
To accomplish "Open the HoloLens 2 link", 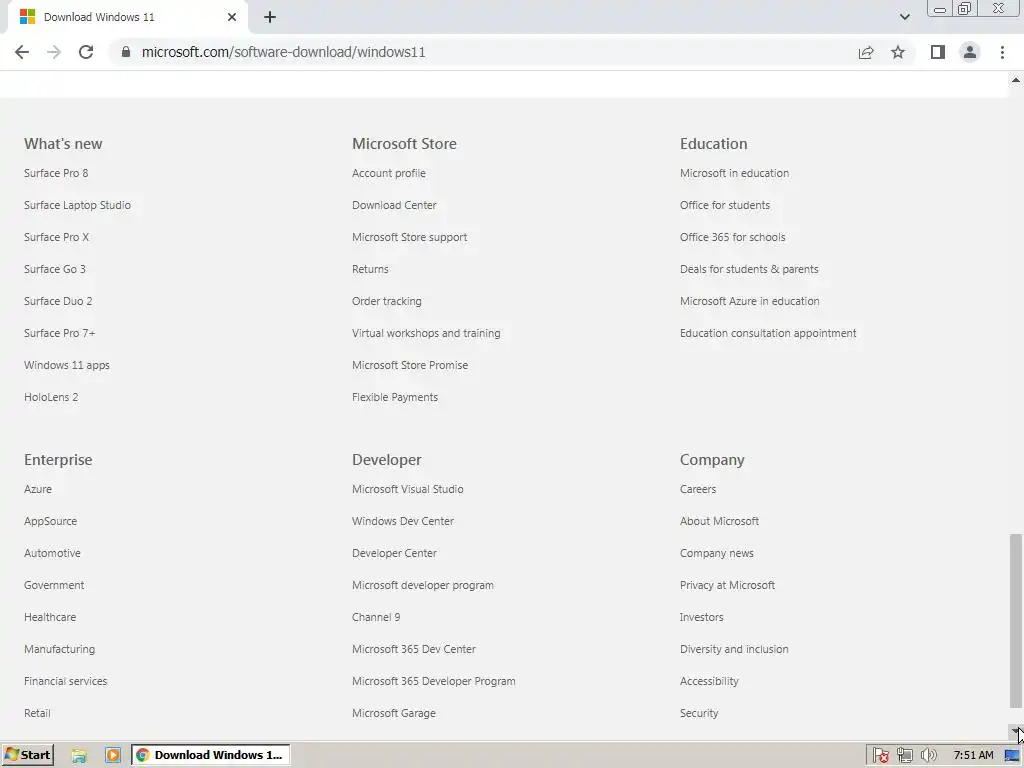I will pos(51,397).
